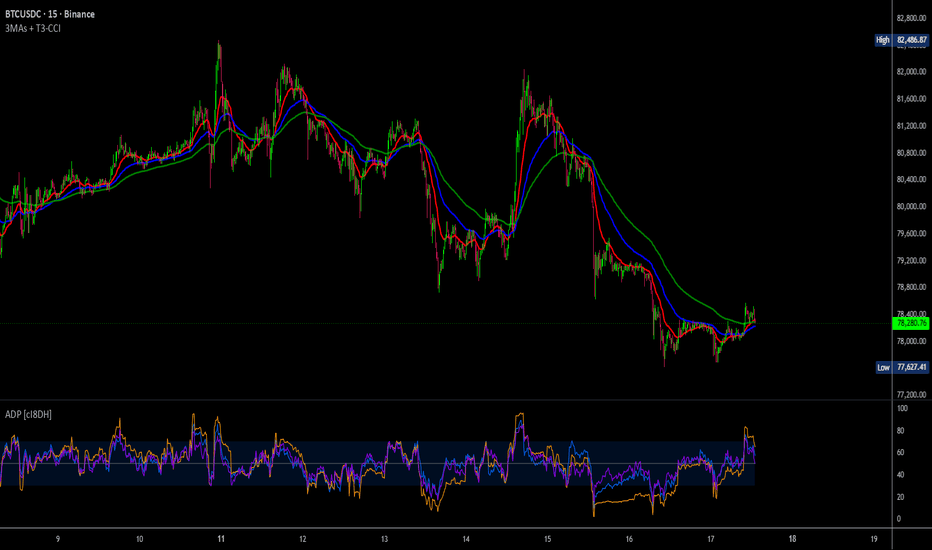The width and height of the screenshot is (932, 550).
Task: Click the 80 level on the ADP scale
Action: coord(900,430)
